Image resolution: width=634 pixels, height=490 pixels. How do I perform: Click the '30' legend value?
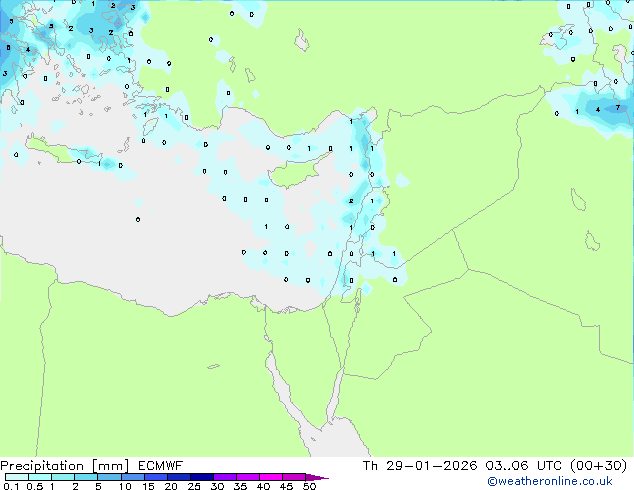[x=217, y=486]
